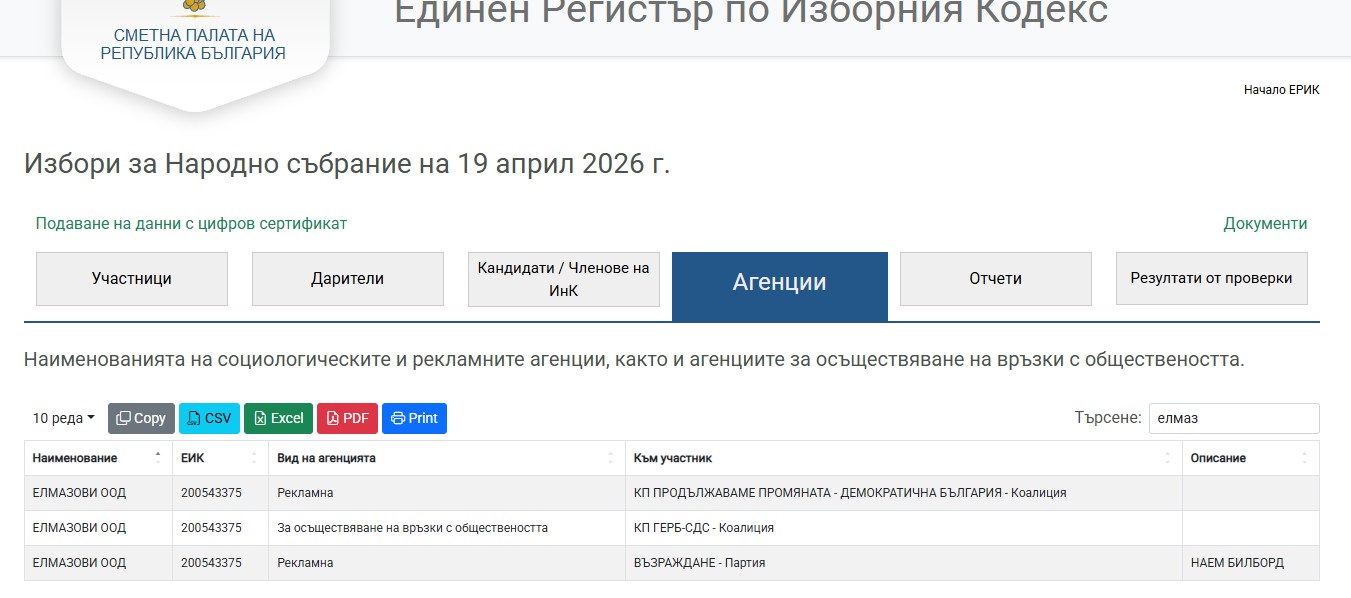Sort by Към участник column
Screen dimensions: 1351x598
coord(1167,458)
